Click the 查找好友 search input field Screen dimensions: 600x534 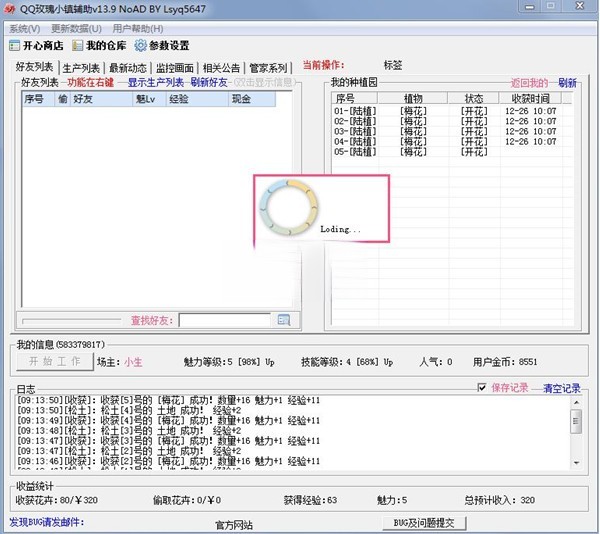coord(224,320)
